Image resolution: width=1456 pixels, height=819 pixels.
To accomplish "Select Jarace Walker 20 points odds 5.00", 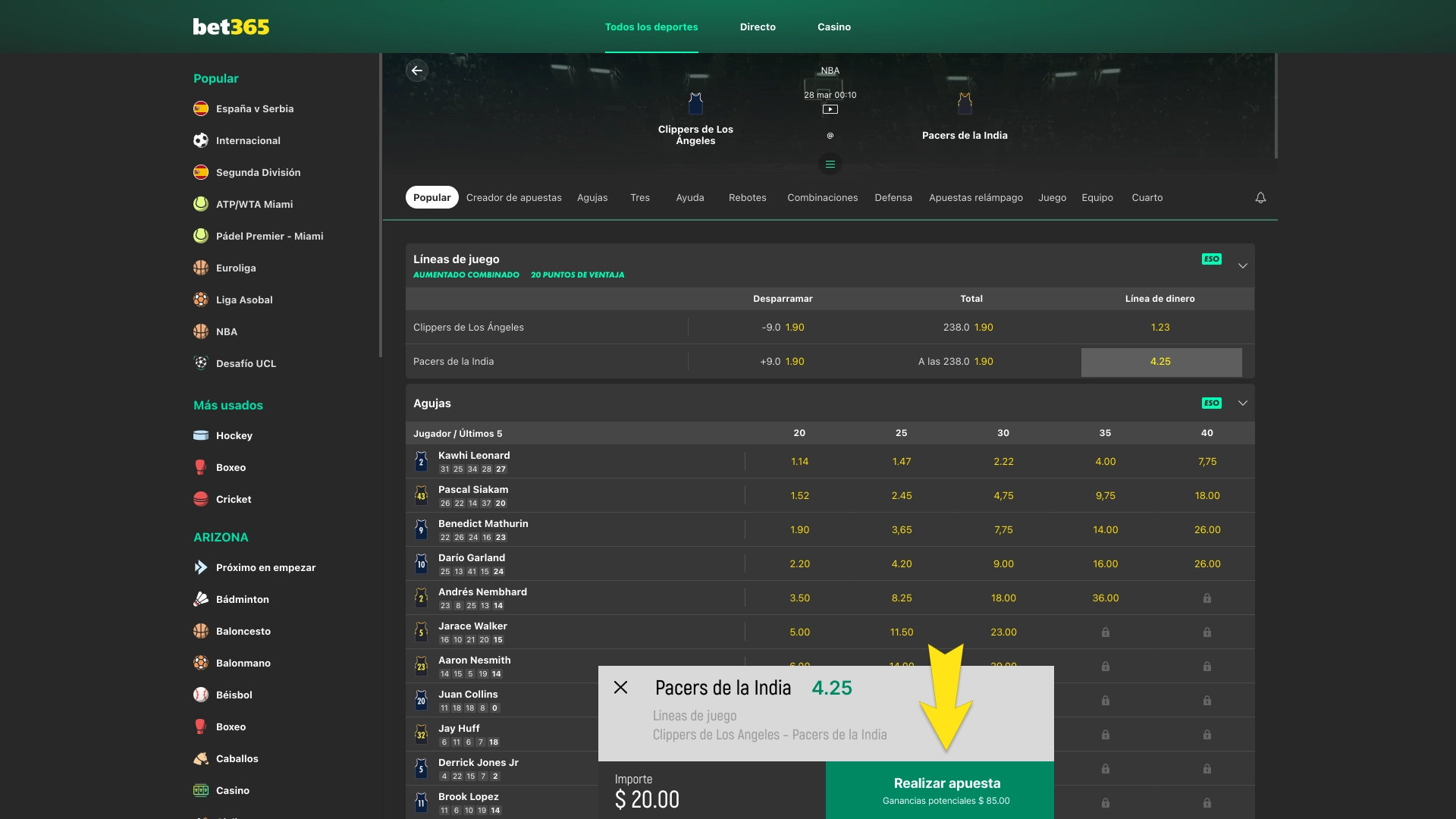I will point(799,632).
